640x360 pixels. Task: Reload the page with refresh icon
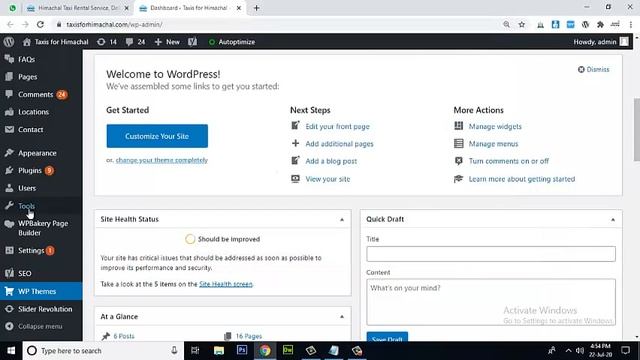(40, 24)
